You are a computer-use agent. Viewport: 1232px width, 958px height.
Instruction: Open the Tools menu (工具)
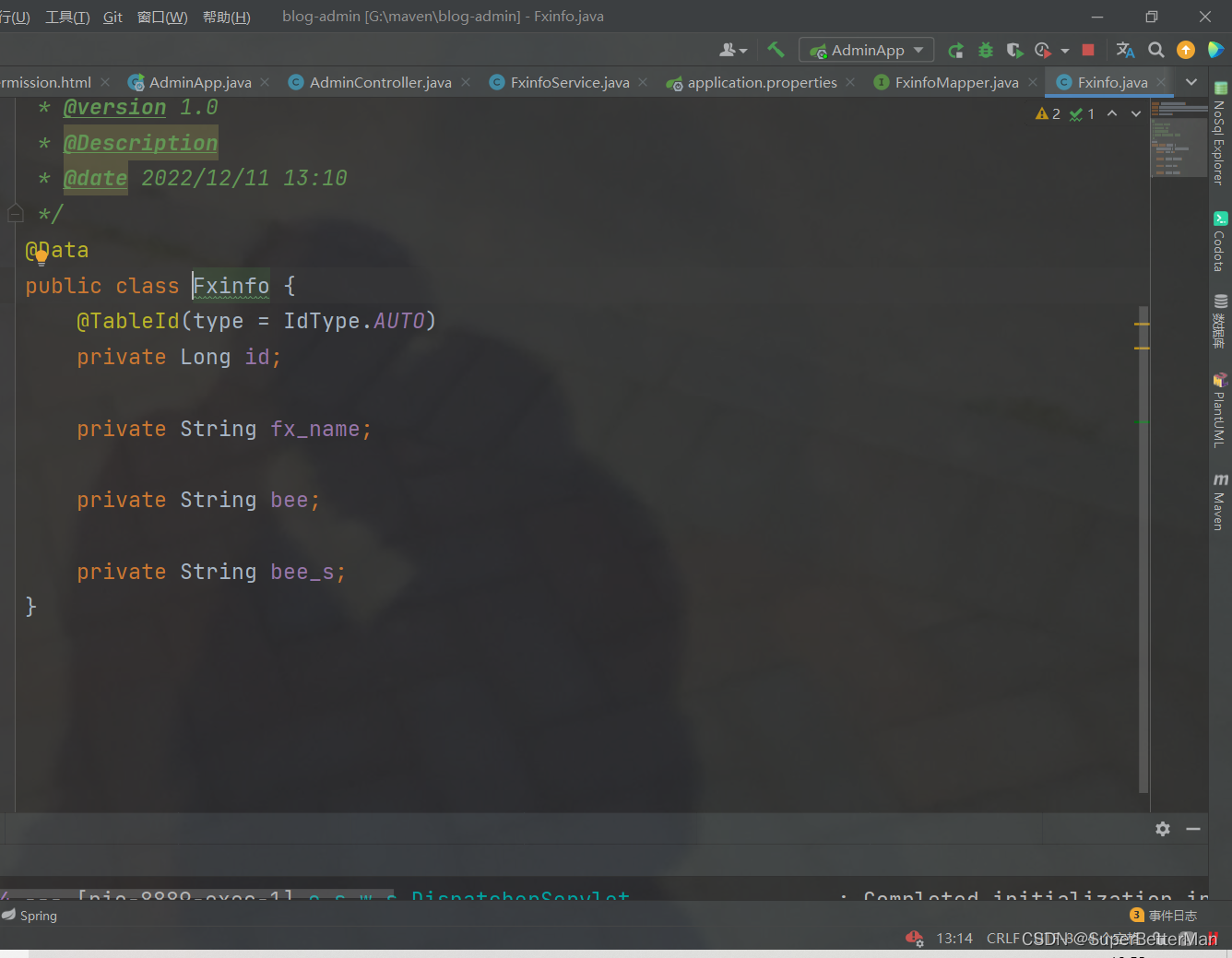(67, 17)
